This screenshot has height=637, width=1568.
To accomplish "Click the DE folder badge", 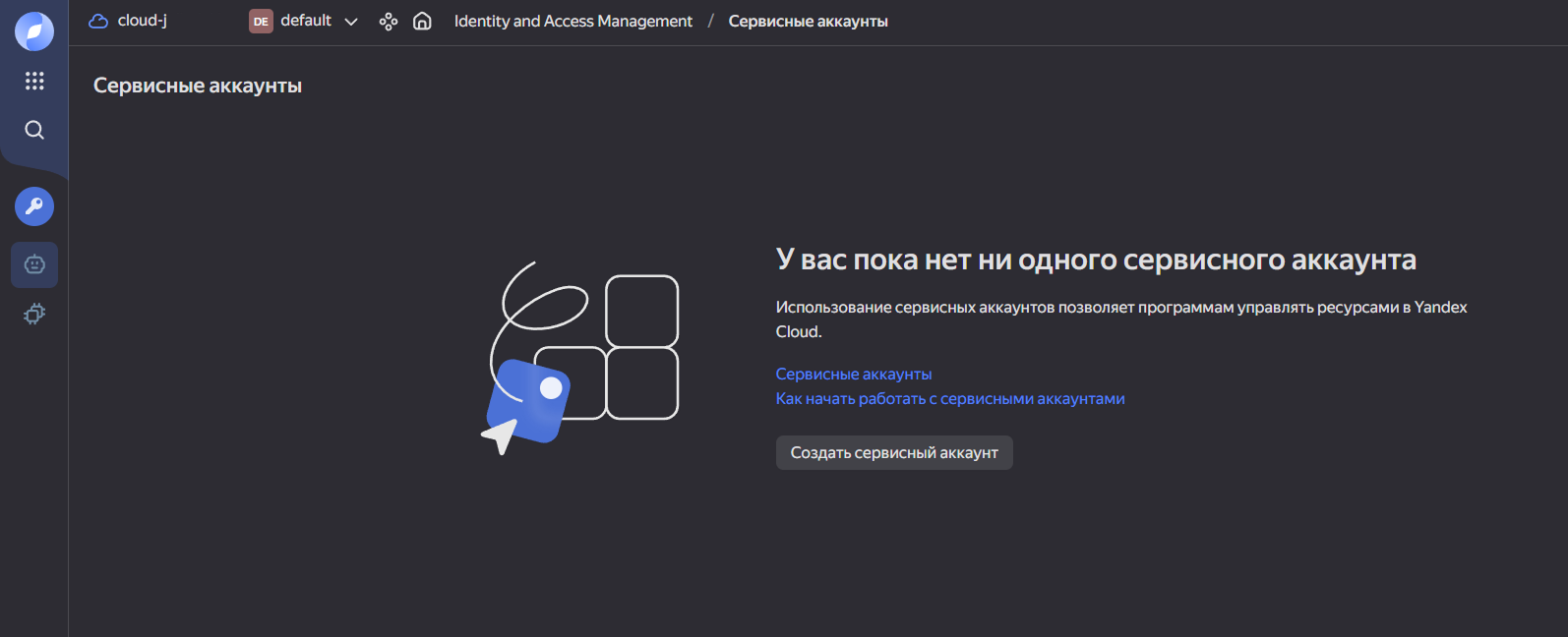I will coord(261,21).
